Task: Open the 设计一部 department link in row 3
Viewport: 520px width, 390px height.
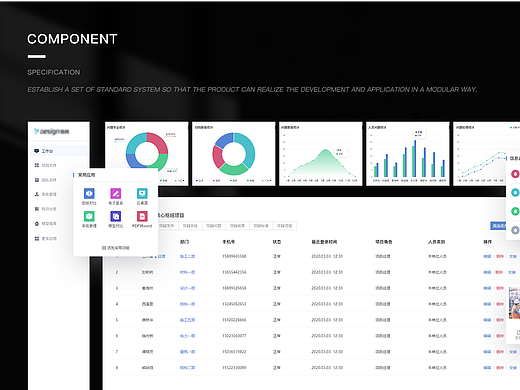Action: (x=187, y=288)
